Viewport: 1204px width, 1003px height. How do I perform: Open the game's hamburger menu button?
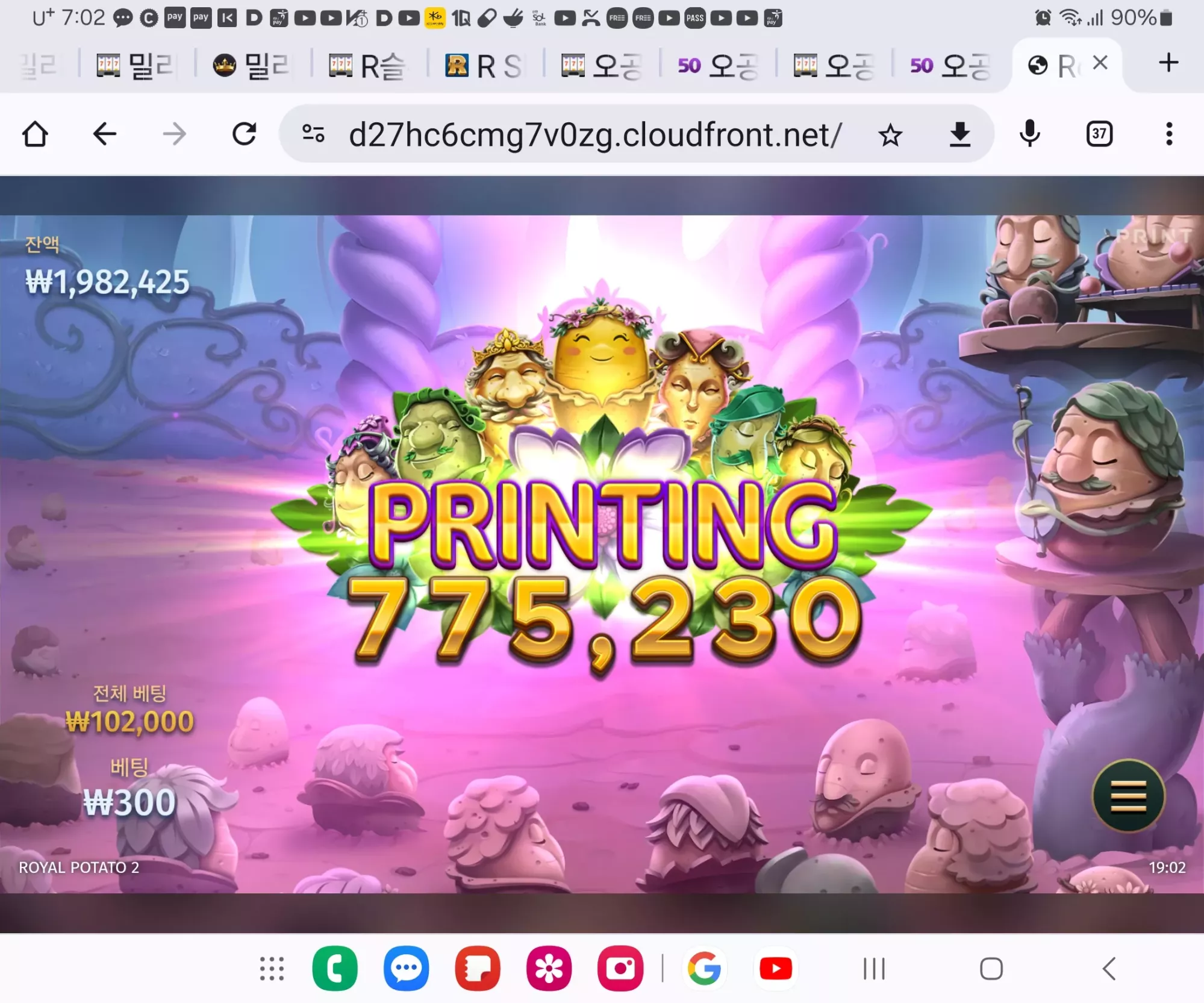point(1129,796)
